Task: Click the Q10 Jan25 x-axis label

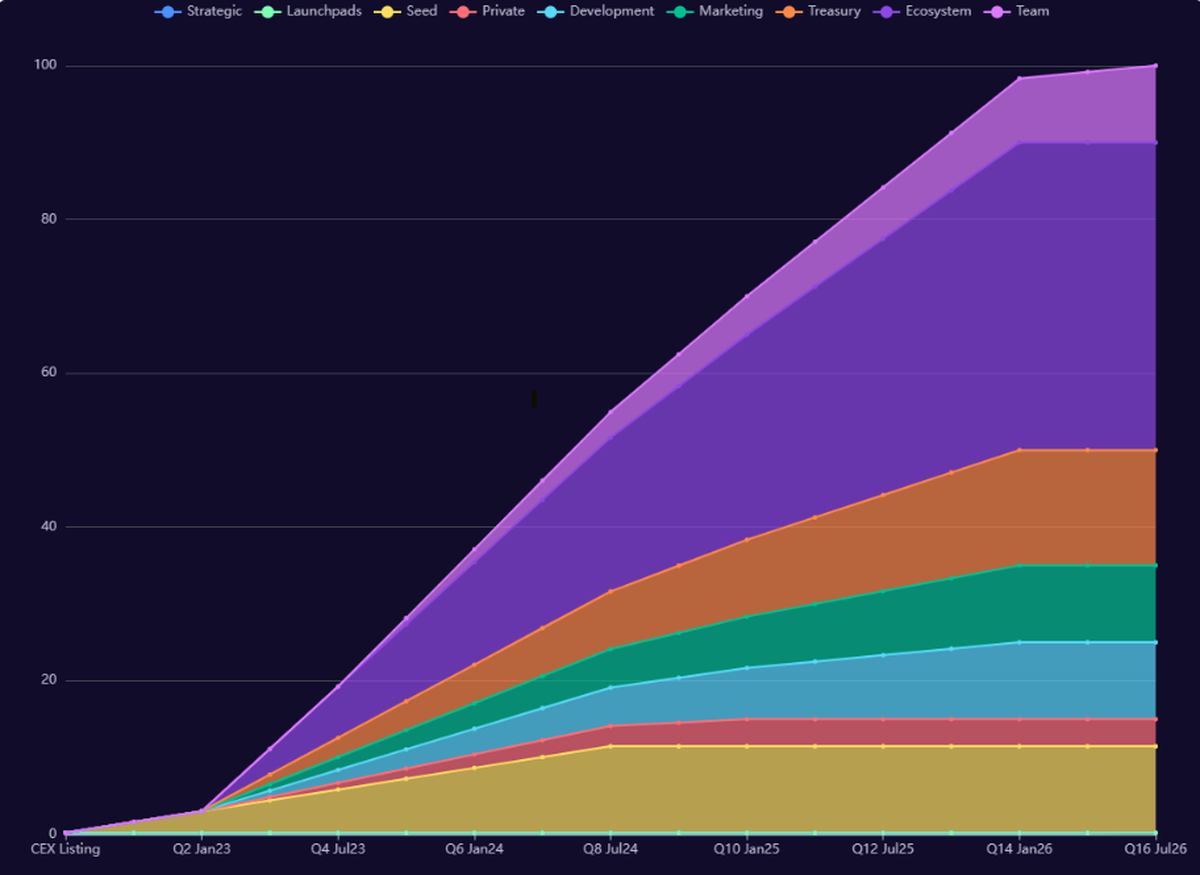Action: [746, 849]
